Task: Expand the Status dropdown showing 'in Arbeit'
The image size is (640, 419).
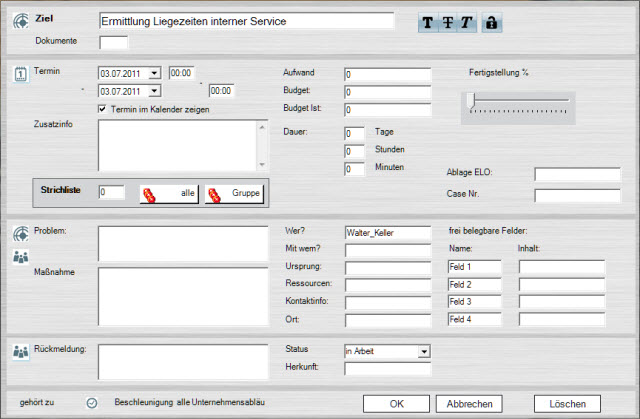Action: pyautogui.click(x=423, y=351)
